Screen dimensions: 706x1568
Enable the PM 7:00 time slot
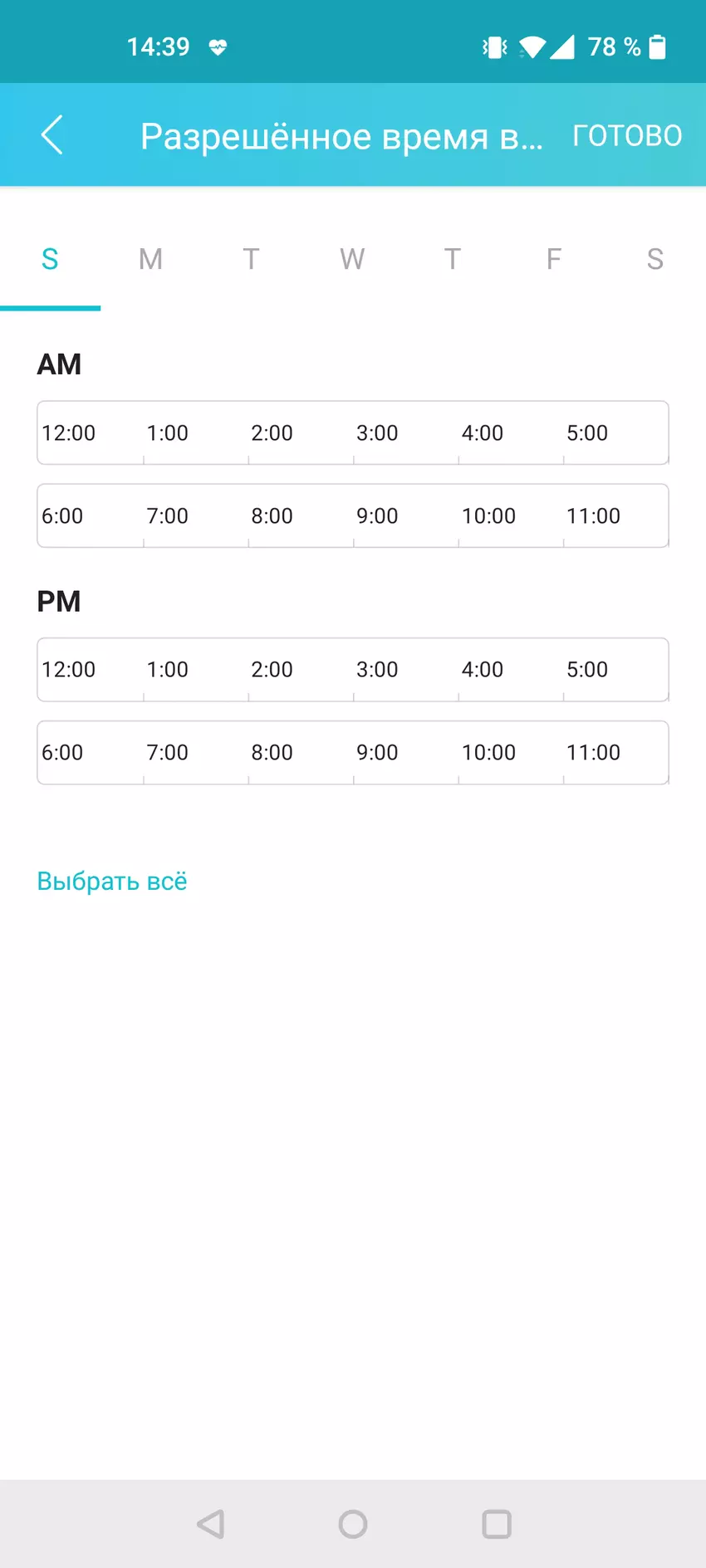pos(195,752)
